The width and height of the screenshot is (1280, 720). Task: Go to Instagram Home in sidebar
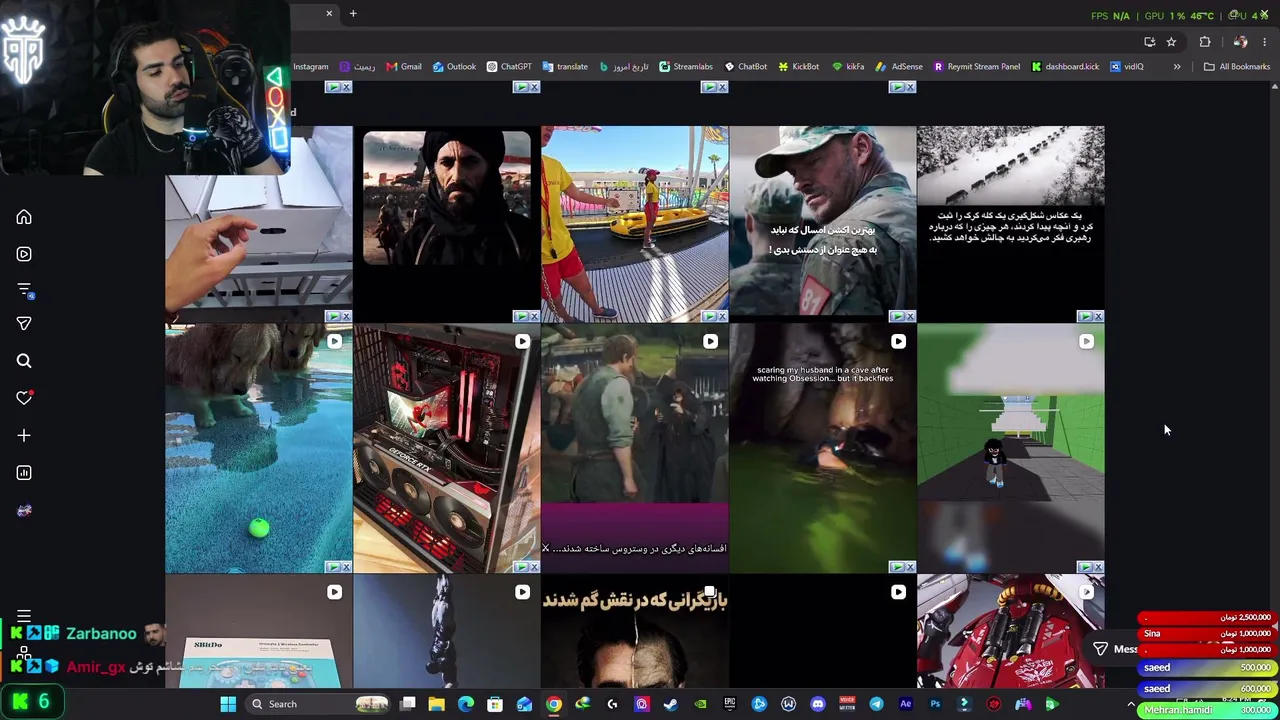24,217
